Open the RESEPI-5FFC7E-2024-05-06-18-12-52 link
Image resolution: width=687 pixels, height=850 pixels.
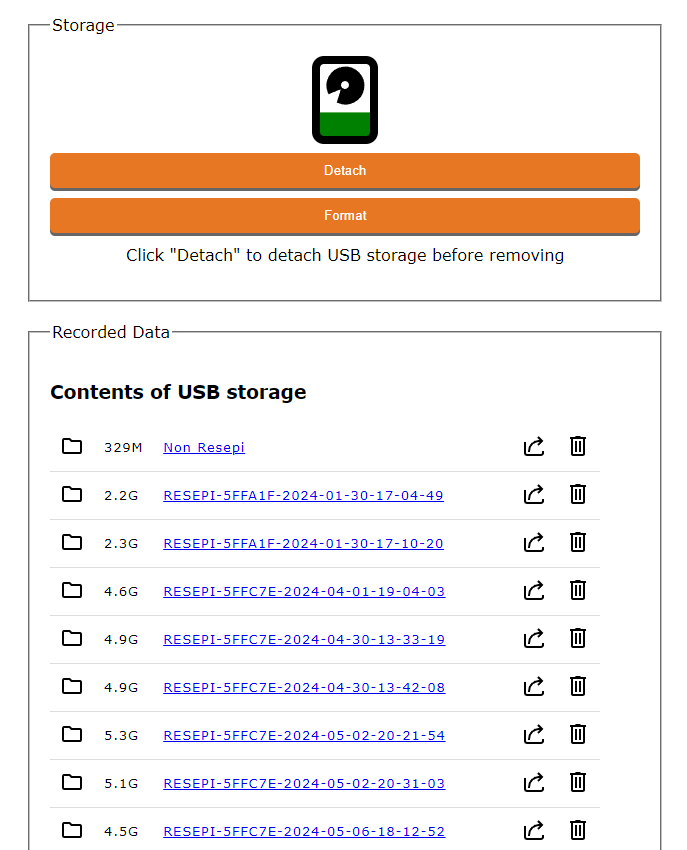click(x=304, y=831)
